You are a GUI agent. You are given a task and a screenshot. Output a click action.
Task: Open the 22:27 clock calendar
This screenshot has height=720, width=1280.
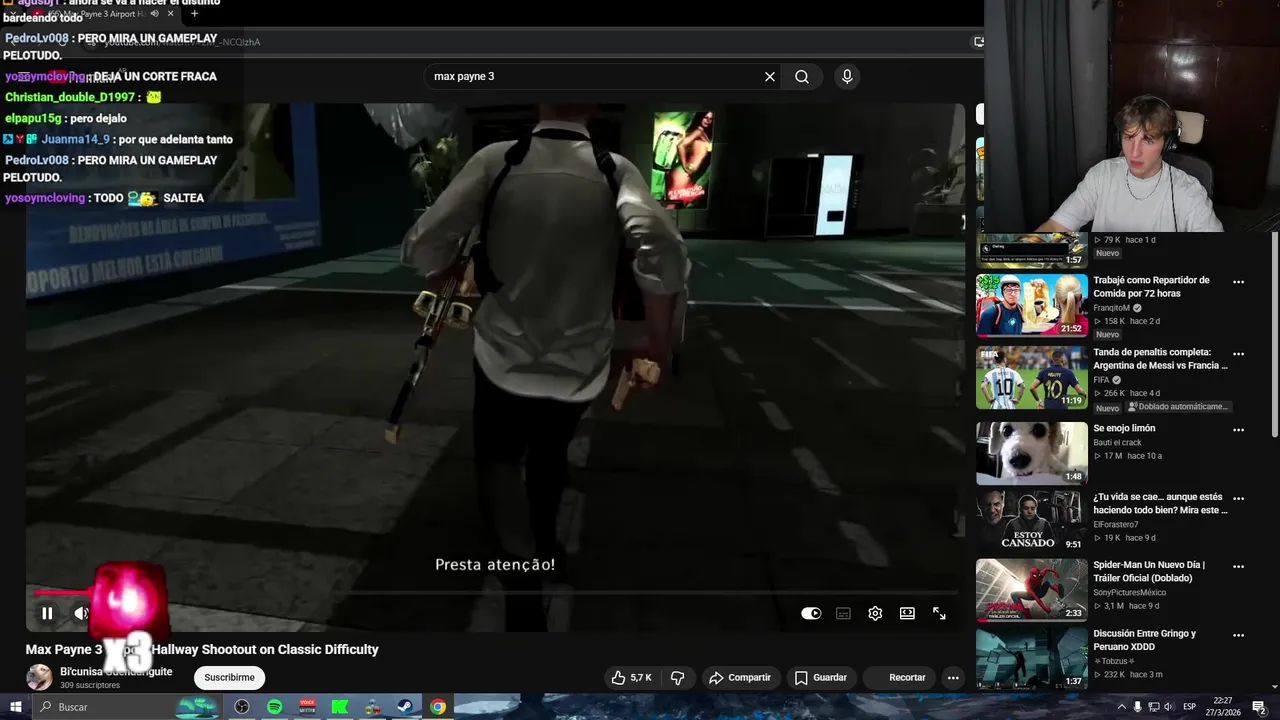[x=1223, y=707]
